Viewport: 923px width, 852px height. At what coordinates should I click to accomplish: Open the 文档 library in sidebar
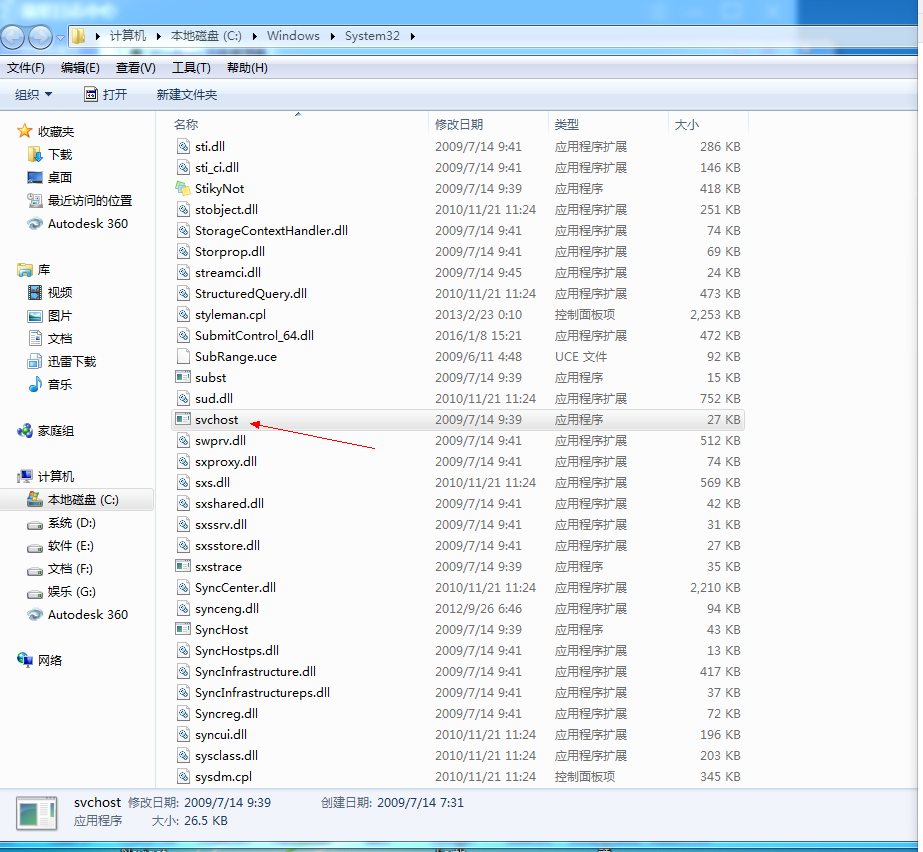(59, 339)
